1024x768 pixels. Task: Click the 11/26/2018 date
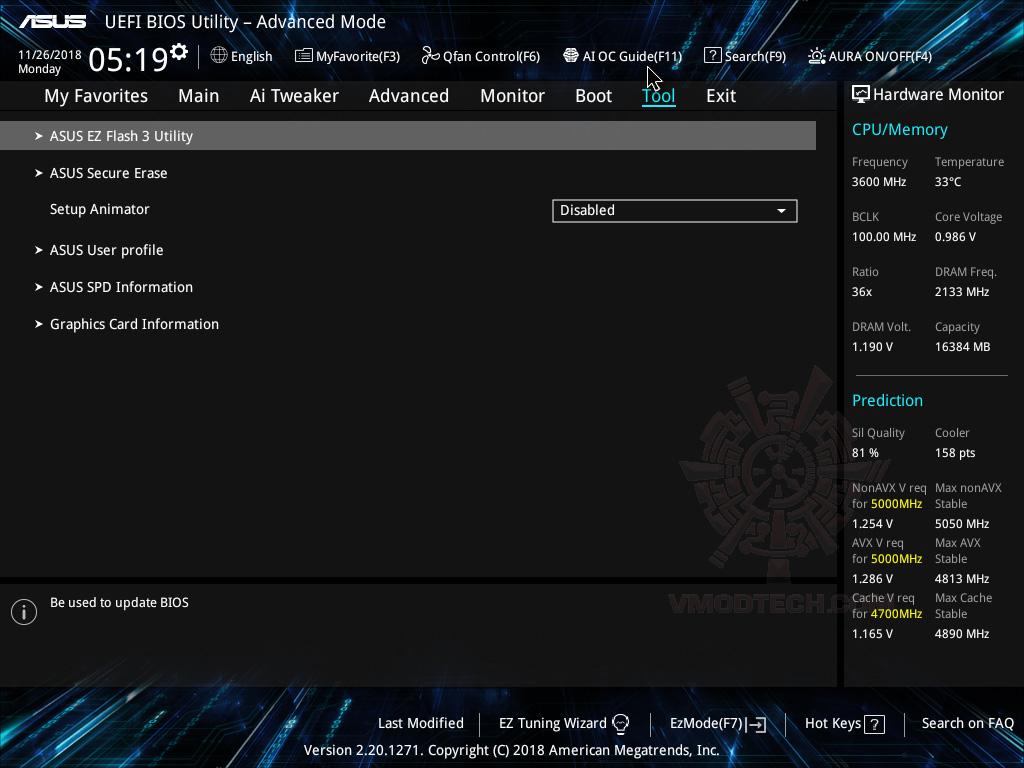point(50,55)
